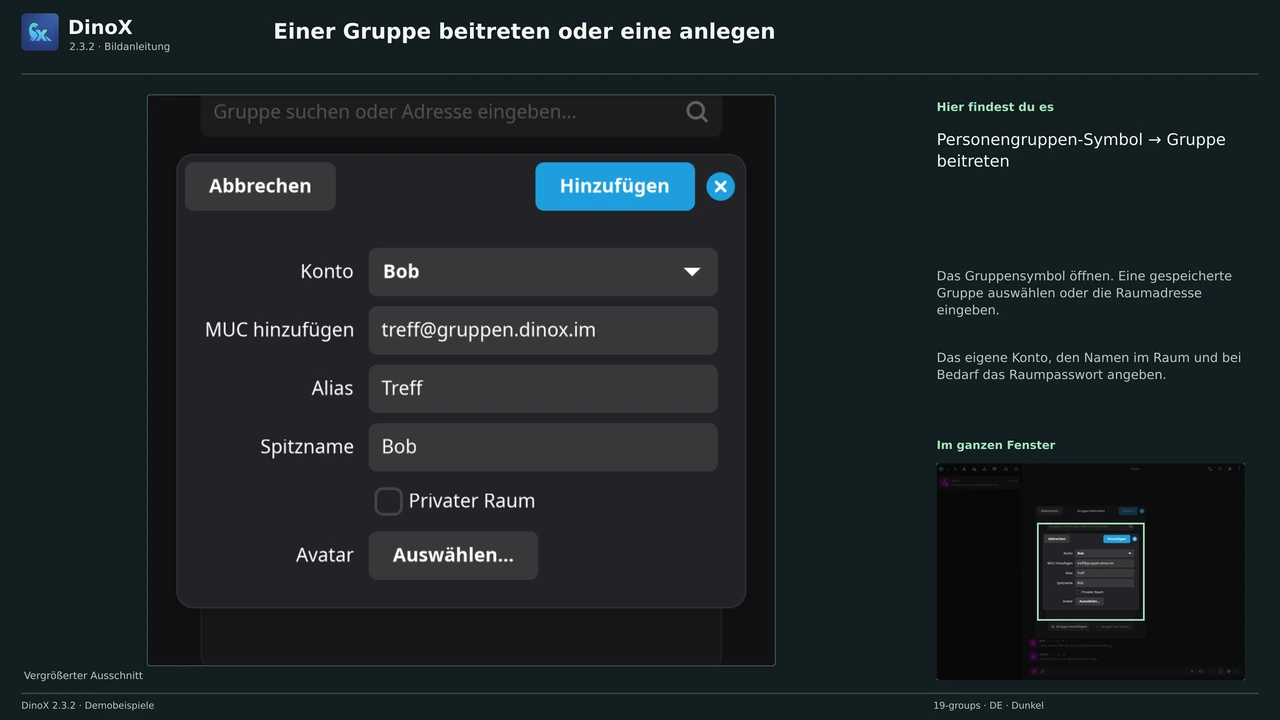Click the blue Hinzufügen button
The width and height of the screenshot is (1280, 720).
click(x=615, y=186)
